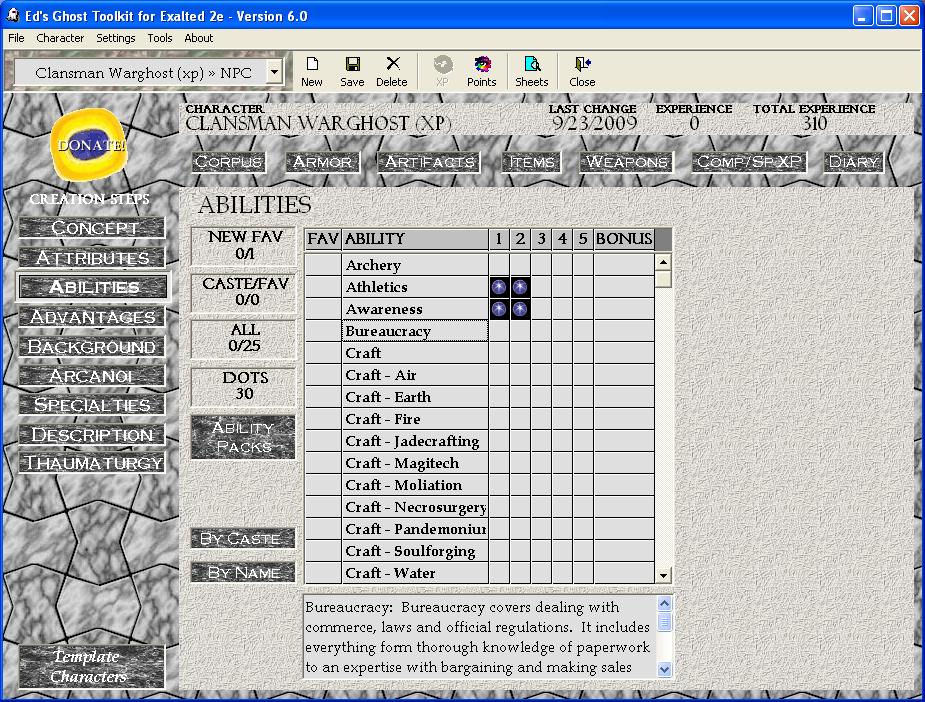Open the Ability Packs button
Image resolution: width=925 pixels, height=702 pixels.
243,437
